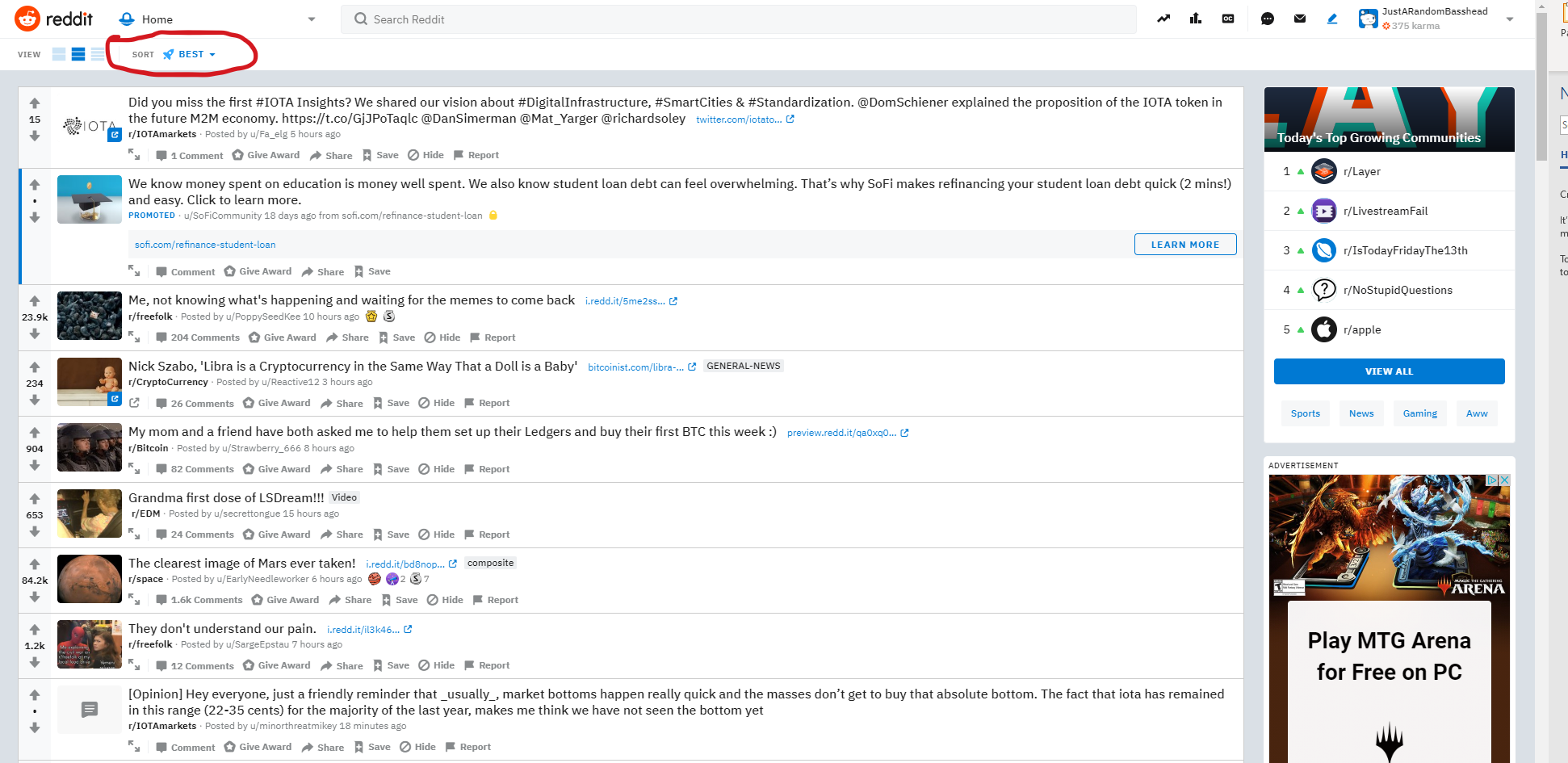Share the Ledgers and BTC post

click(x=342, y=469)
